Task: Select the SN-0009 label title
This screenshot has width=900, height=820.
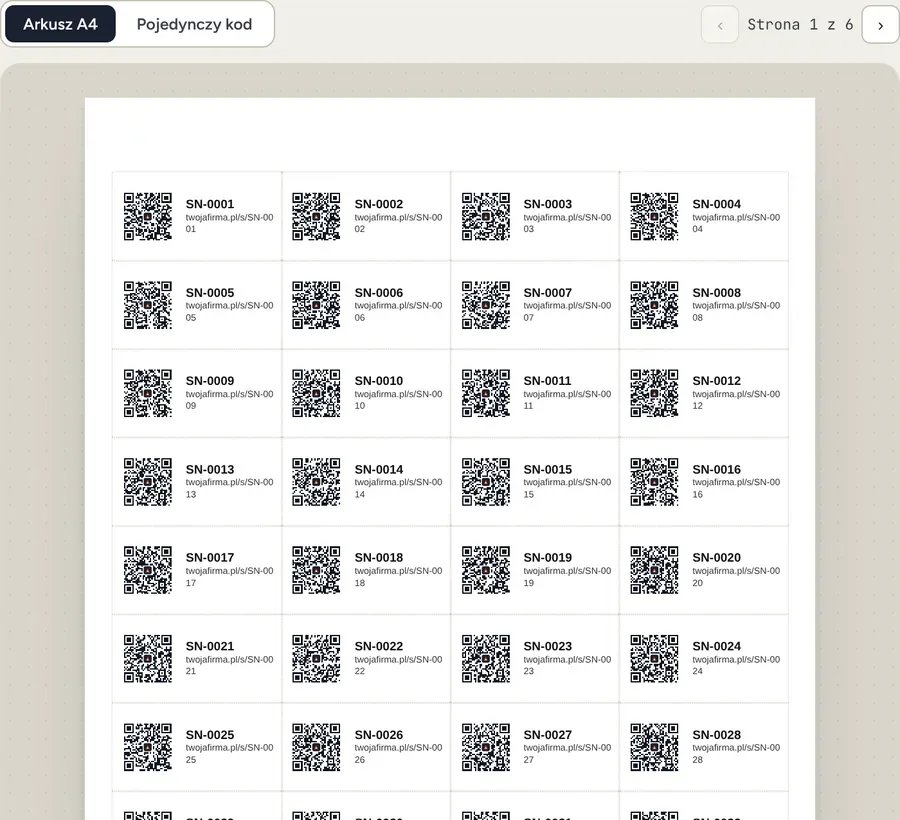Action: point(210,381)
